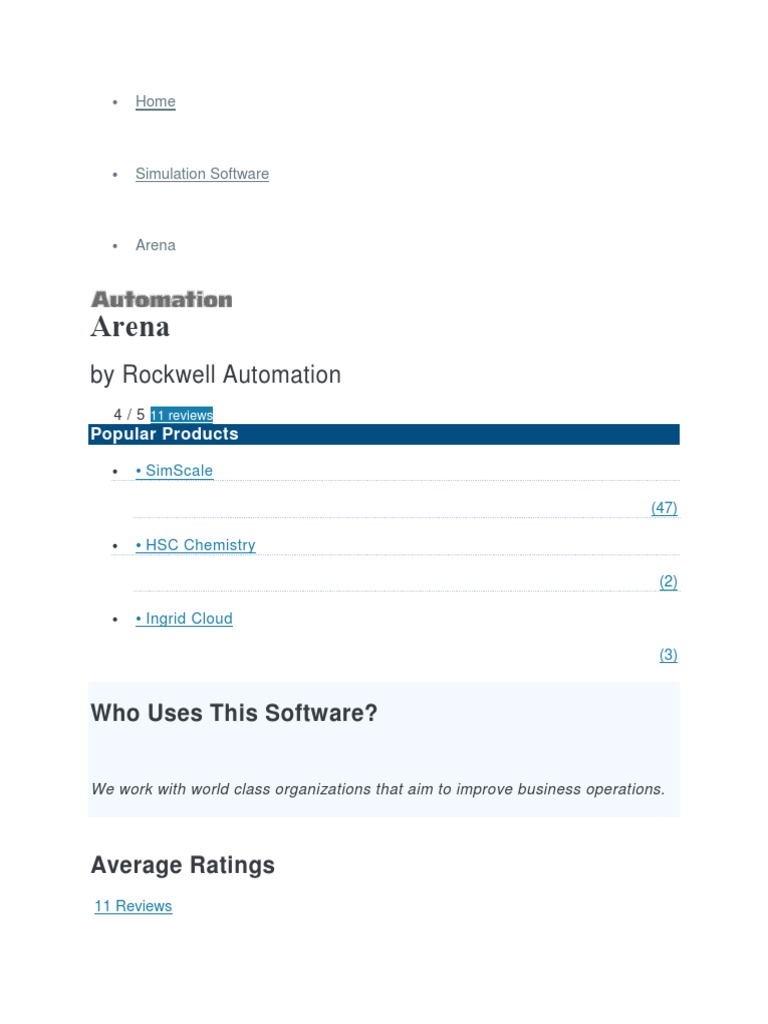Click HSC Chemistry's (2) review count

coord(668,582)
